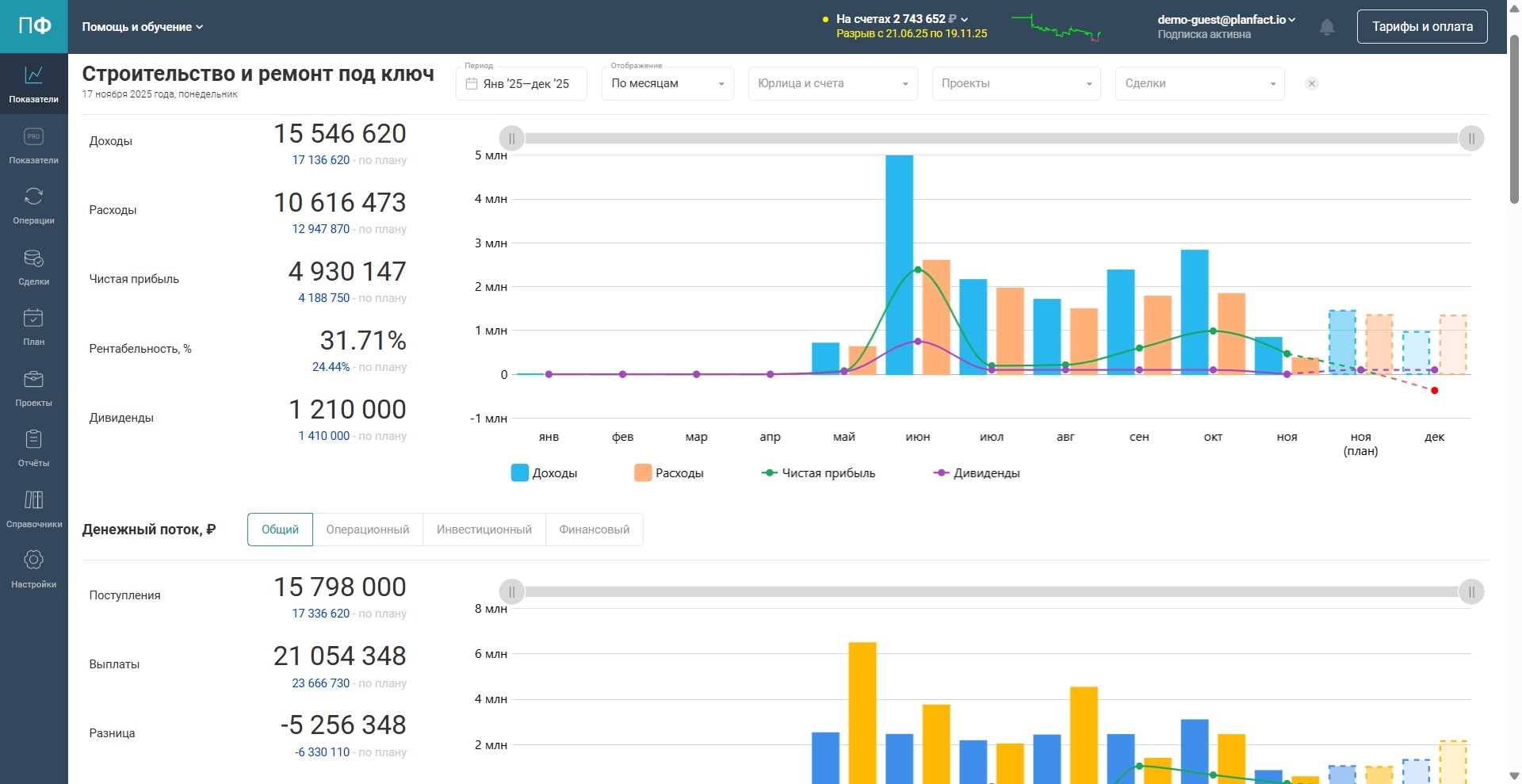The width and height of the screenshot is (1522, 784).
Task: Click left handle of top chart range slider
Action: [x=512, y=139]
